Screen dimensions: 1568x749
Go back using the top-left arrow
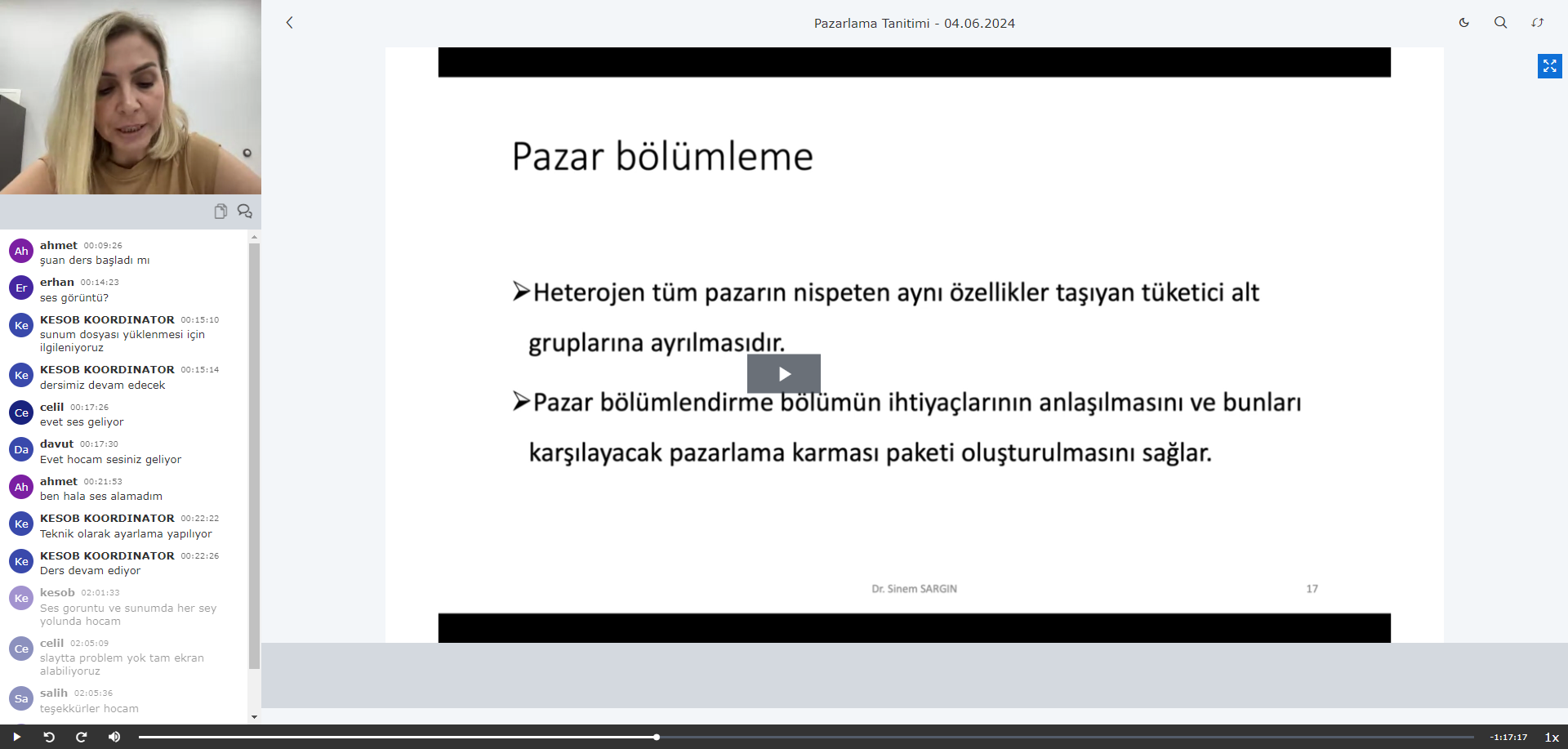point(289,23)
